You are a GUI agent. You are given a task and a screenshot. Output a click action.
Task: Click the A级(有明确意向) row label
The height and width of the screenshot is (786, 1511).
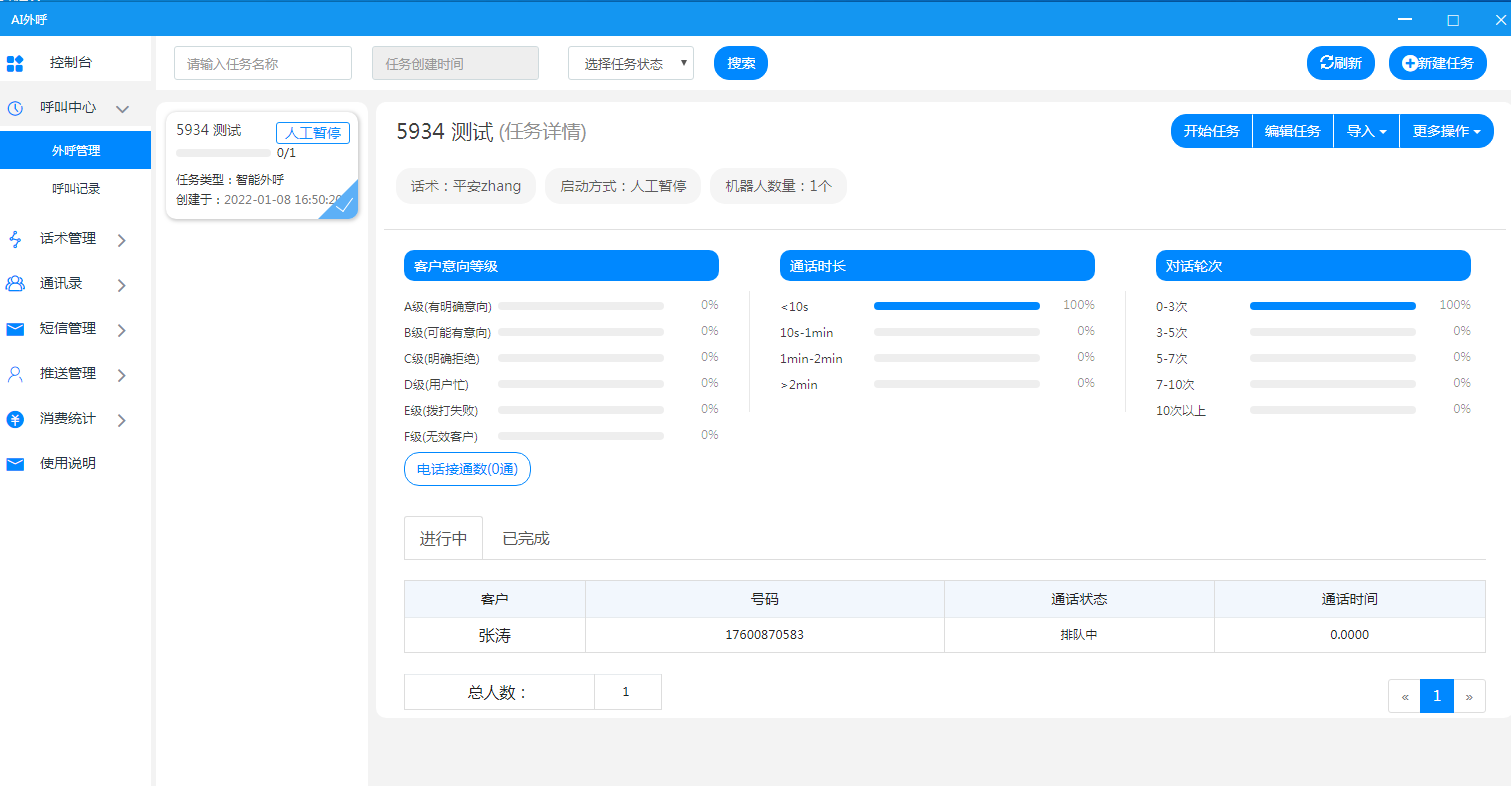448,307
